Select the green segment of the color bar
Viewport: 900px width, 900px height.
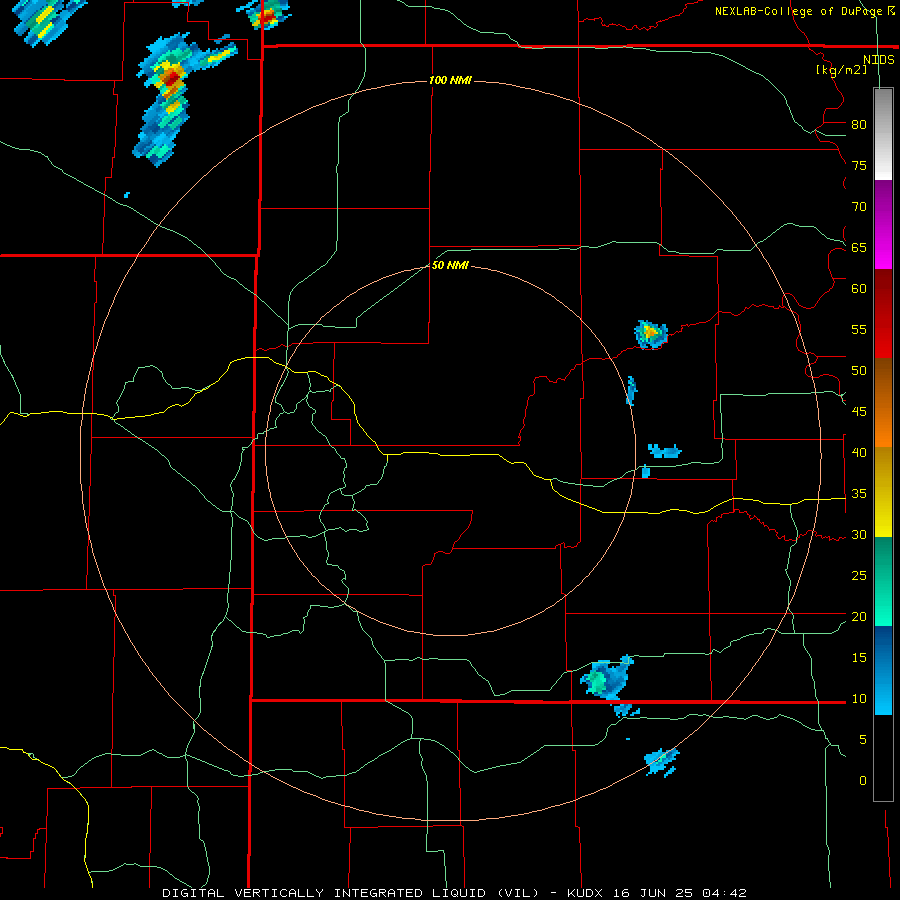click(x=883, y=581)
